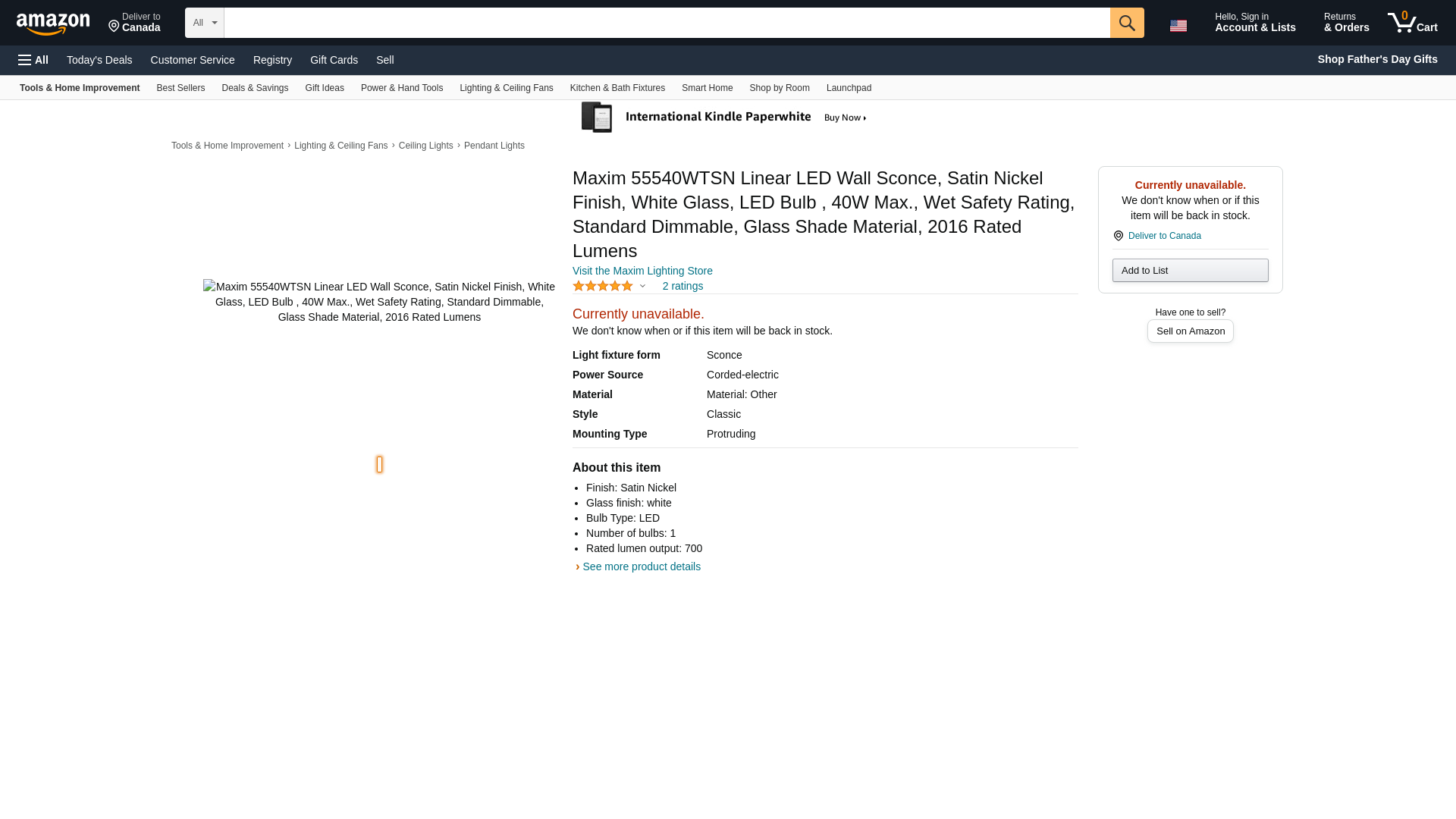Open the Add to List dropdown
The height and width of the screenshot is (819, 1456).
[x=1190, y=271]
